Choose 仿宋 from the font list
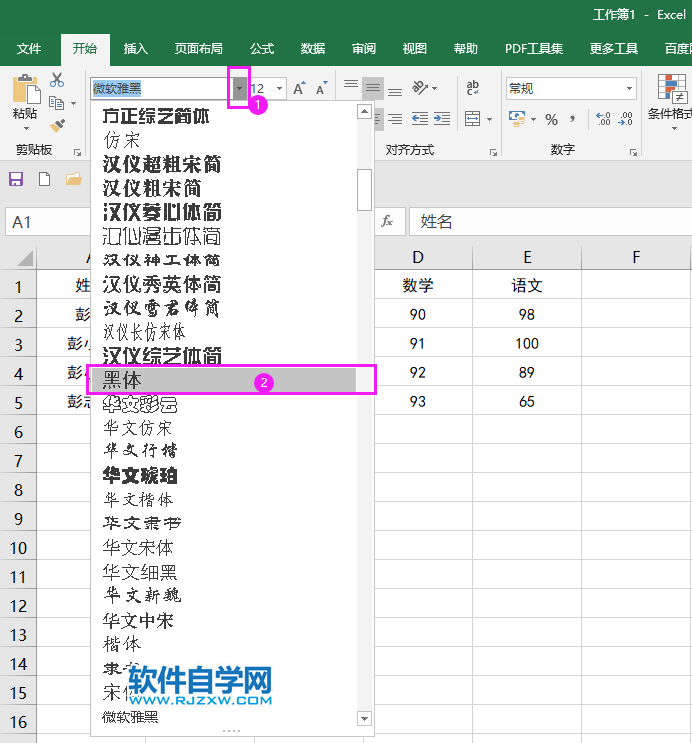 tap(223, 141)
